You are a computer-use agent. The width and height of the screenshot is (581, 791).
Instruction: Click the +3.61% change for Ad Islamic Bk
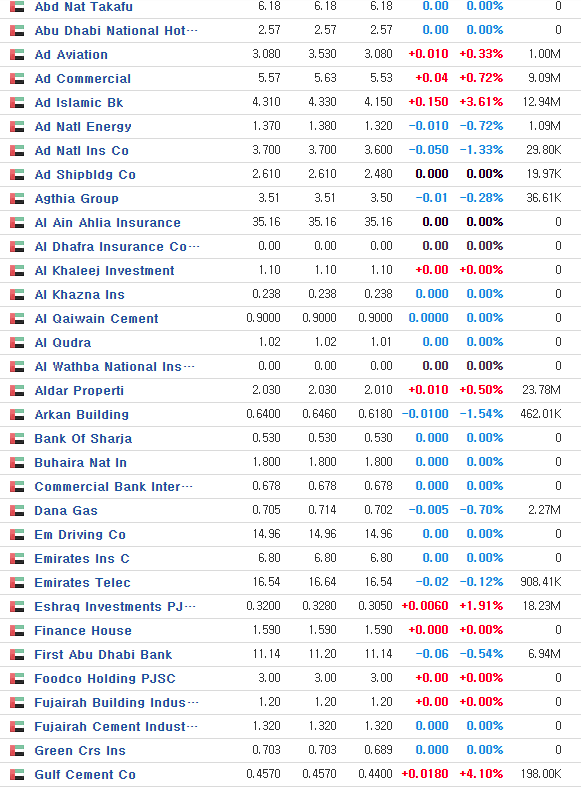click(481, 102)
